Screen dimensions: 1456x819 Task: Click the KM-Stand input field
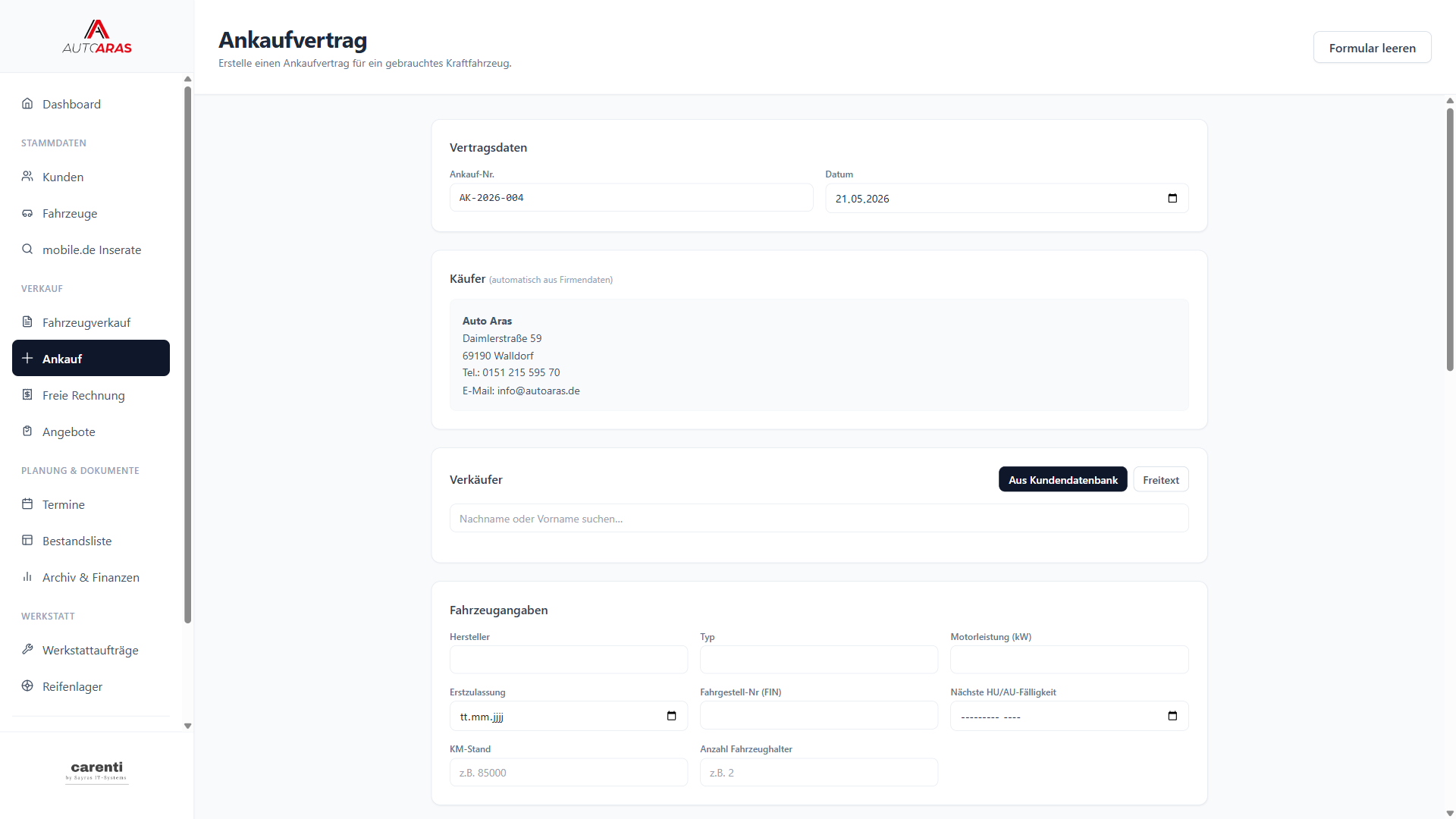[569, 773]
